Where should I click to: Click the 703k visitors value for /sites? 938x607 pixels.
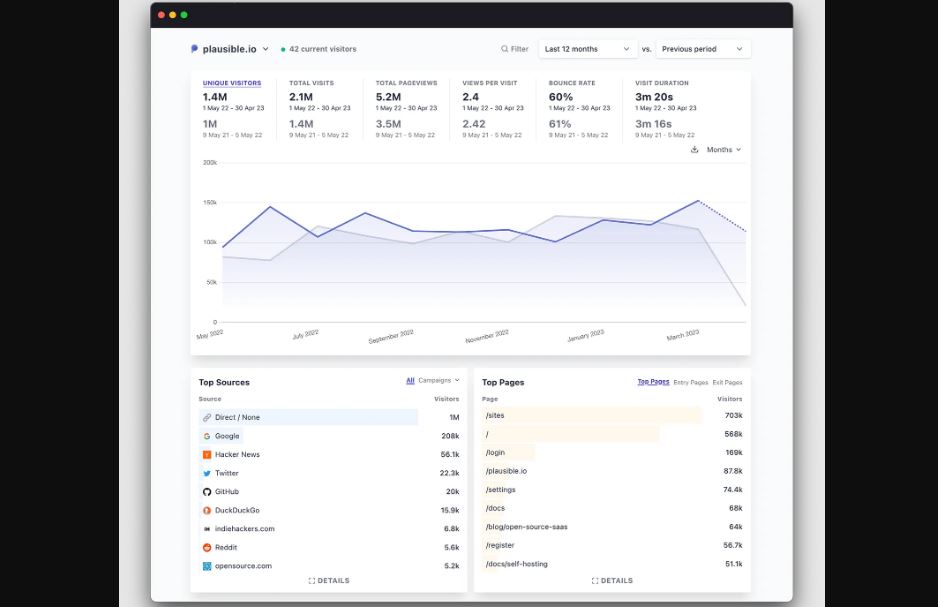733,415
